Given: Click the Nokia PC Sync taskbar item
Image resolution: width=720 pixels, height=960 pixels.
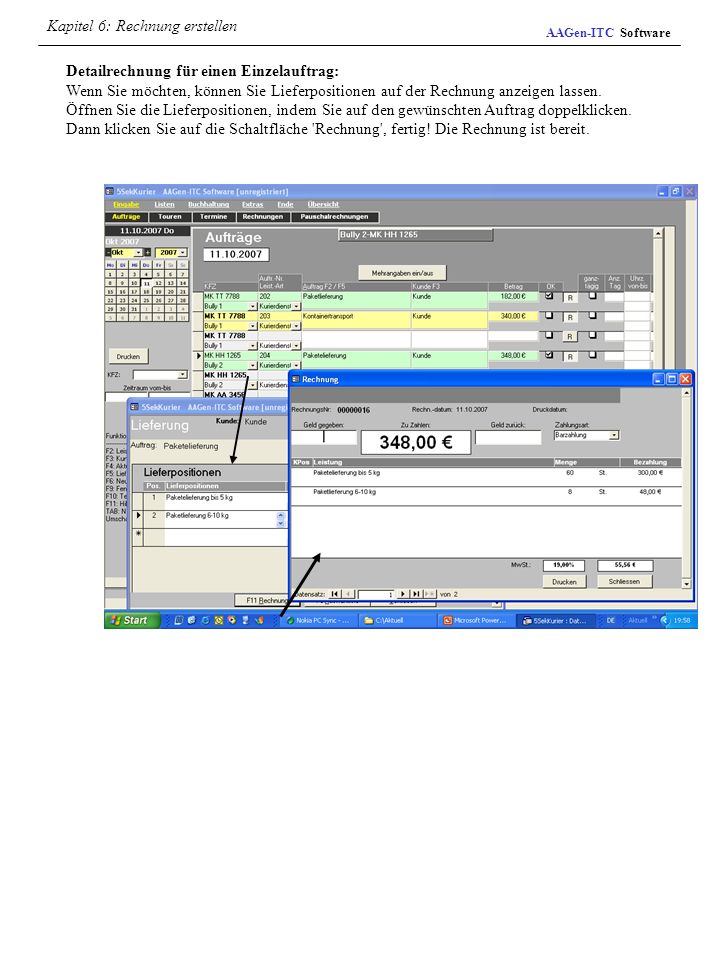Looking at the screenshot, I should 318,620.
